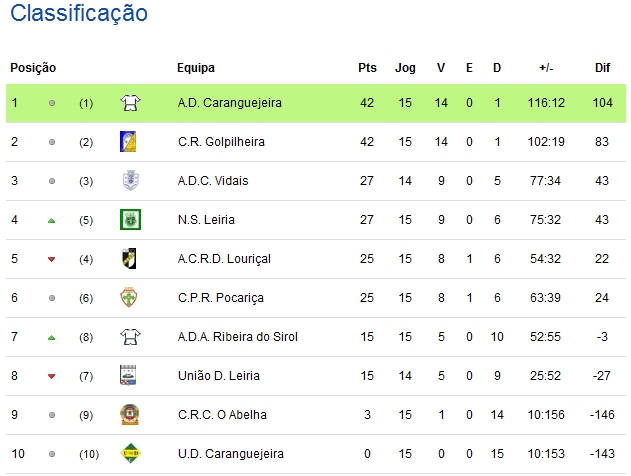Click the C.R.C. O Abelha badge
631x476 pixels.
129,414
